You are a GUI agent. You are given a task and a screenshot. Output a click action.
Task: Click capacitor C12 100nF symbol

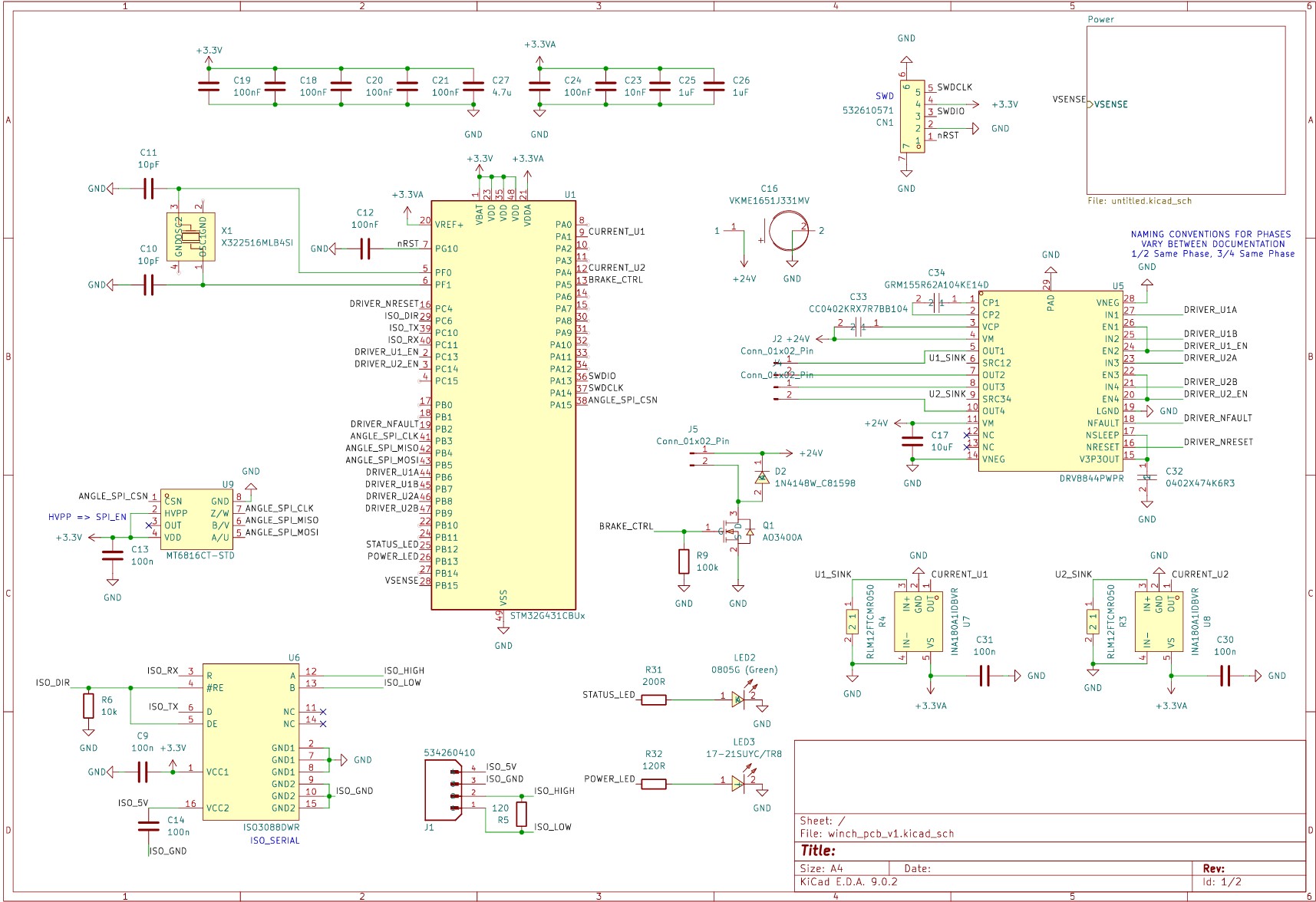tap(365, 249)
